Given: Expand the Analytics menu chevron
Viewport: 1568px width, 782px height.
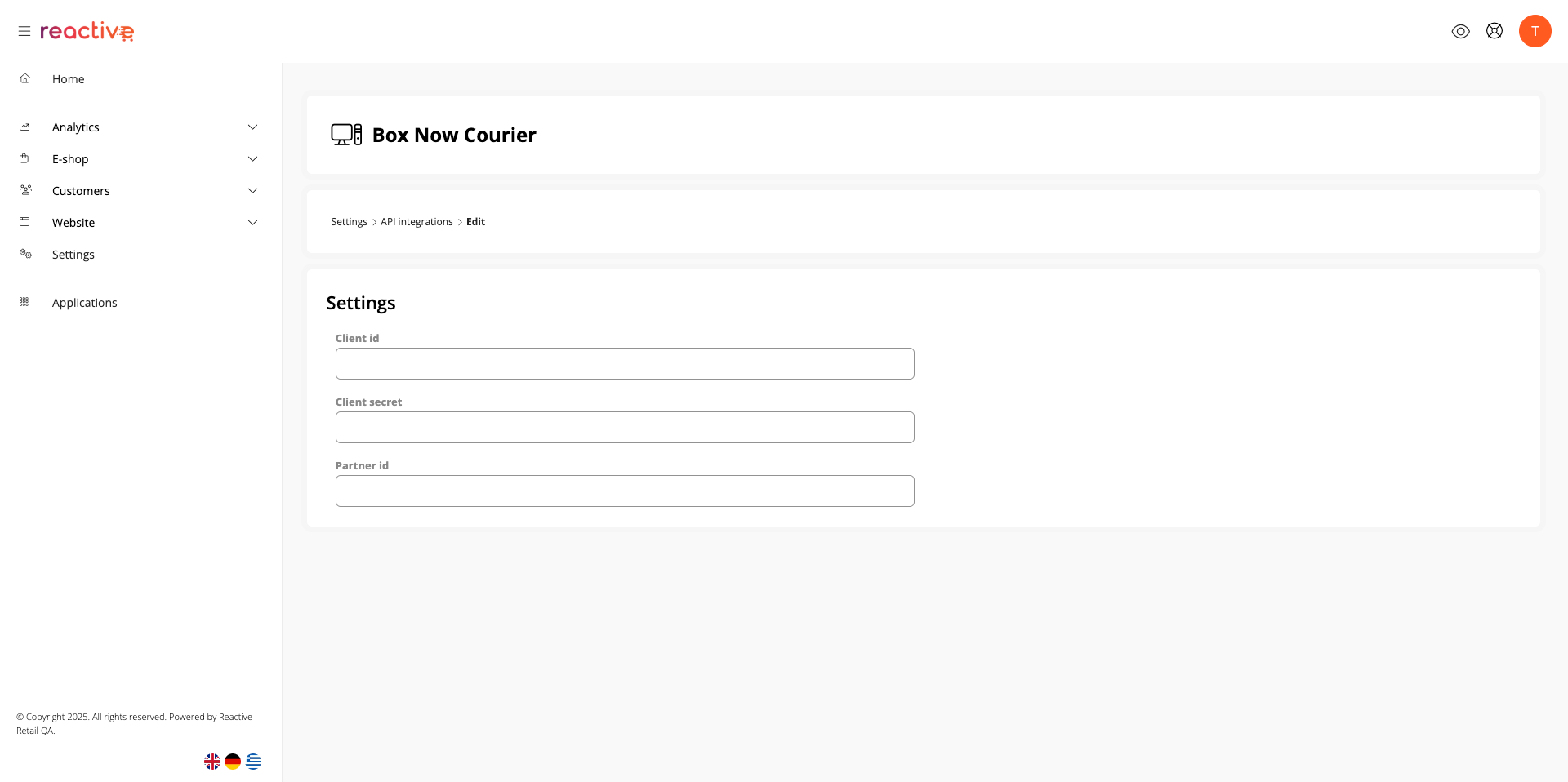Looking at the screenshot, I should point(252,127).
